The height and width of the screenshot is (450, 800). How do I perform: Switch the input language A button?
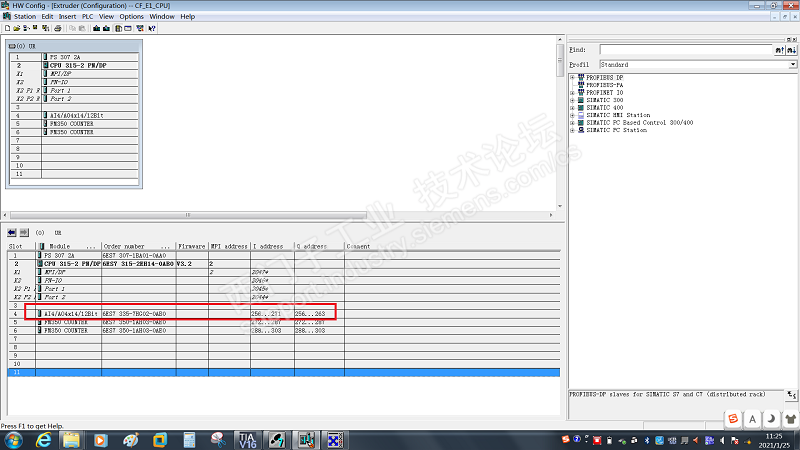click(753, 419)
